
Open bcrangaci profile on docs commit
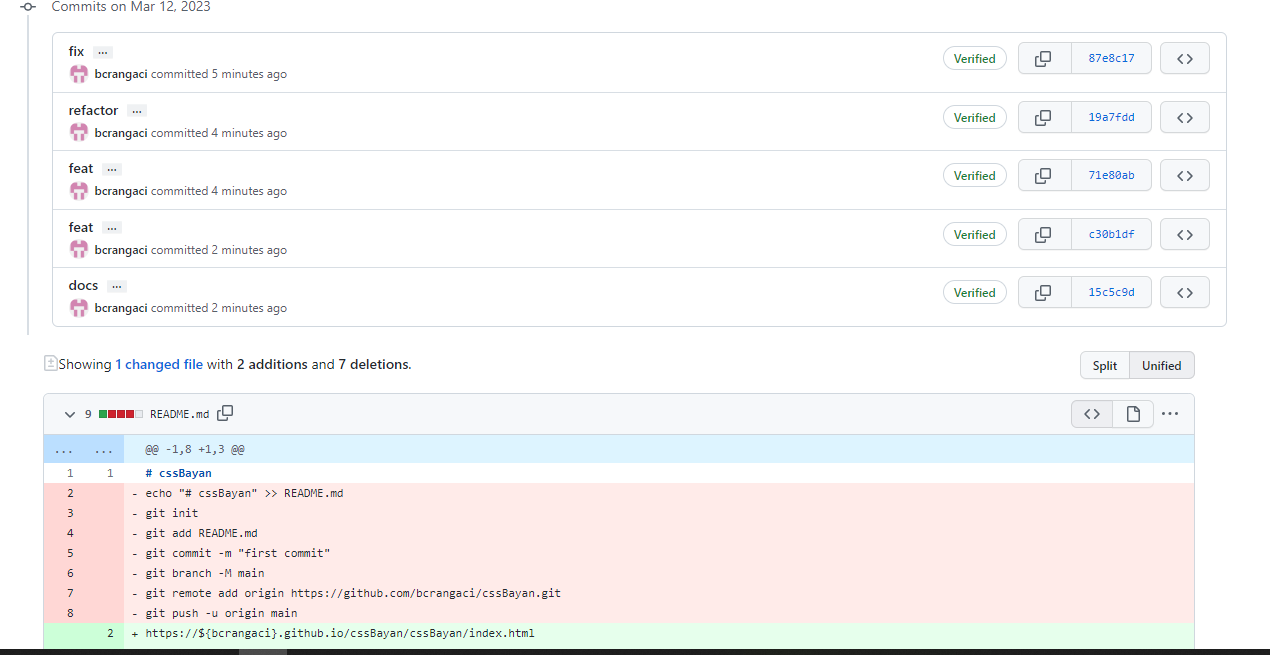121,308
